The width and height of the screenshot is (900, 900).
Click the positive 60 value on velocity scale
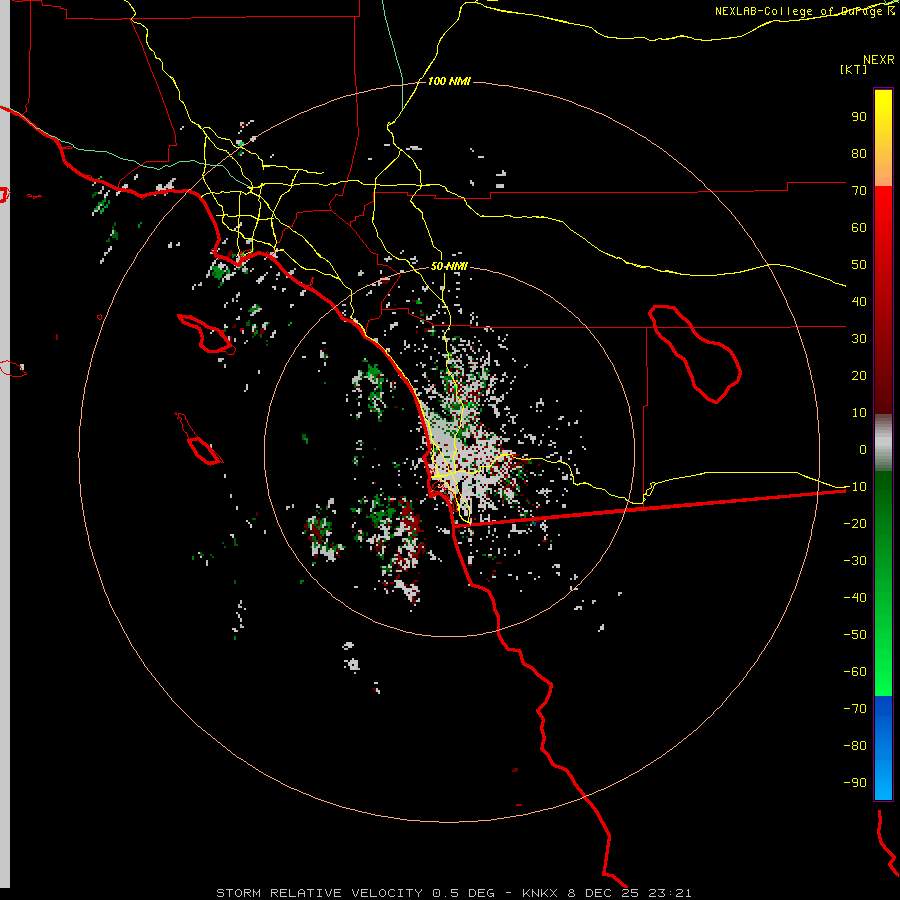(859, 228)
